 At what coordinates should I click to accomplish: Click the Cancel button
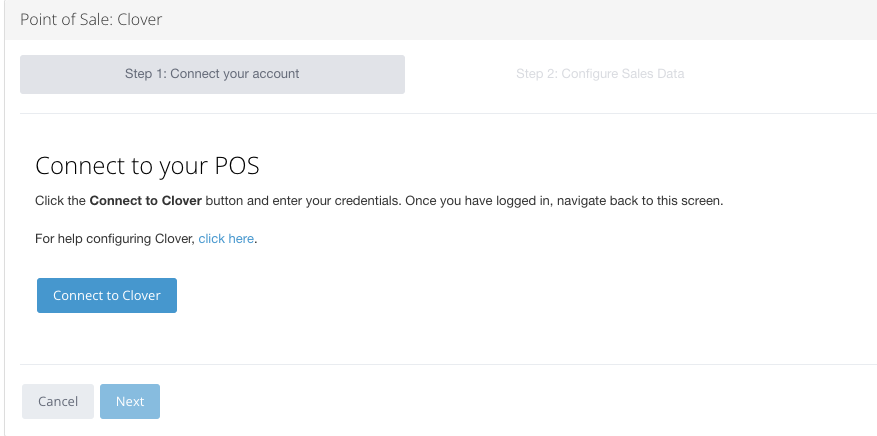click(58, 401)
